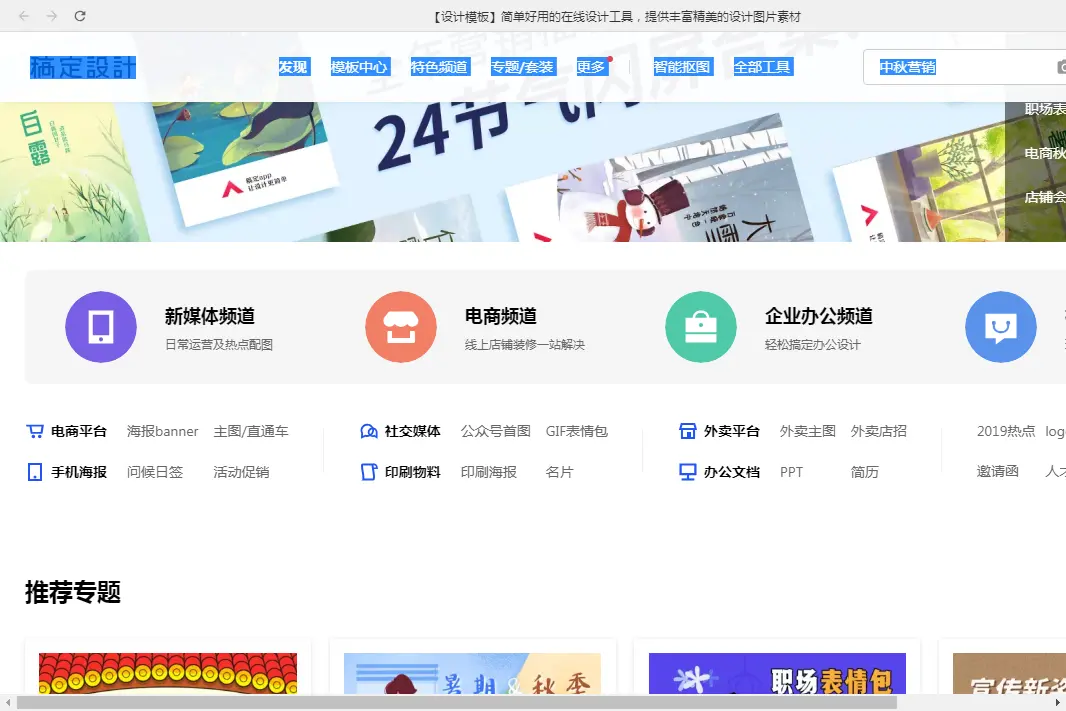The width and height of the screenshot is (1066, 711).
Task: Open the orange 电商频道 shop icon
Action: 401,327
